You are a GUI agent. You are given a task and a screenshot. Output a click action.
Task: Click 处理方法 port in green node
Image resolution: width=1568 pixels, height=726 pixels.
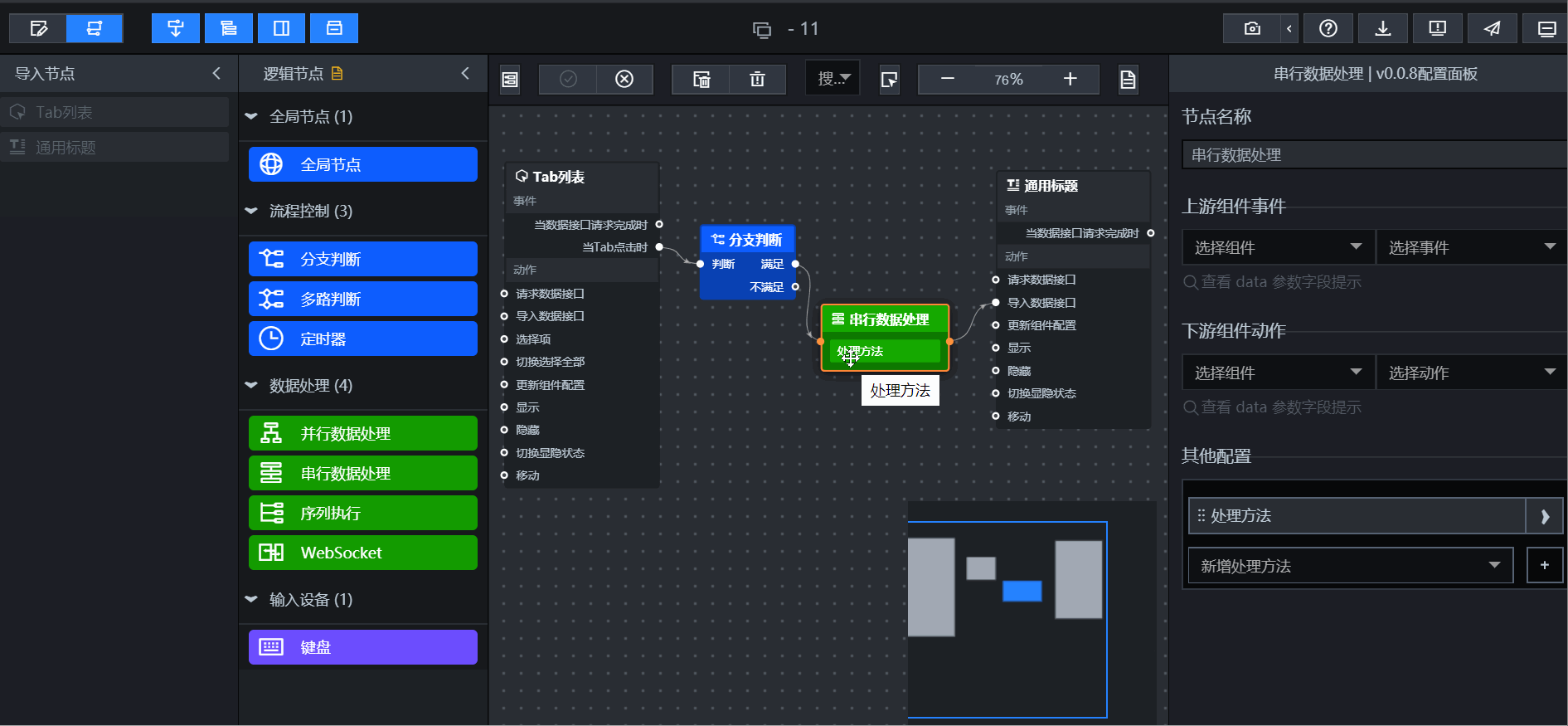[x=885, y=352]
